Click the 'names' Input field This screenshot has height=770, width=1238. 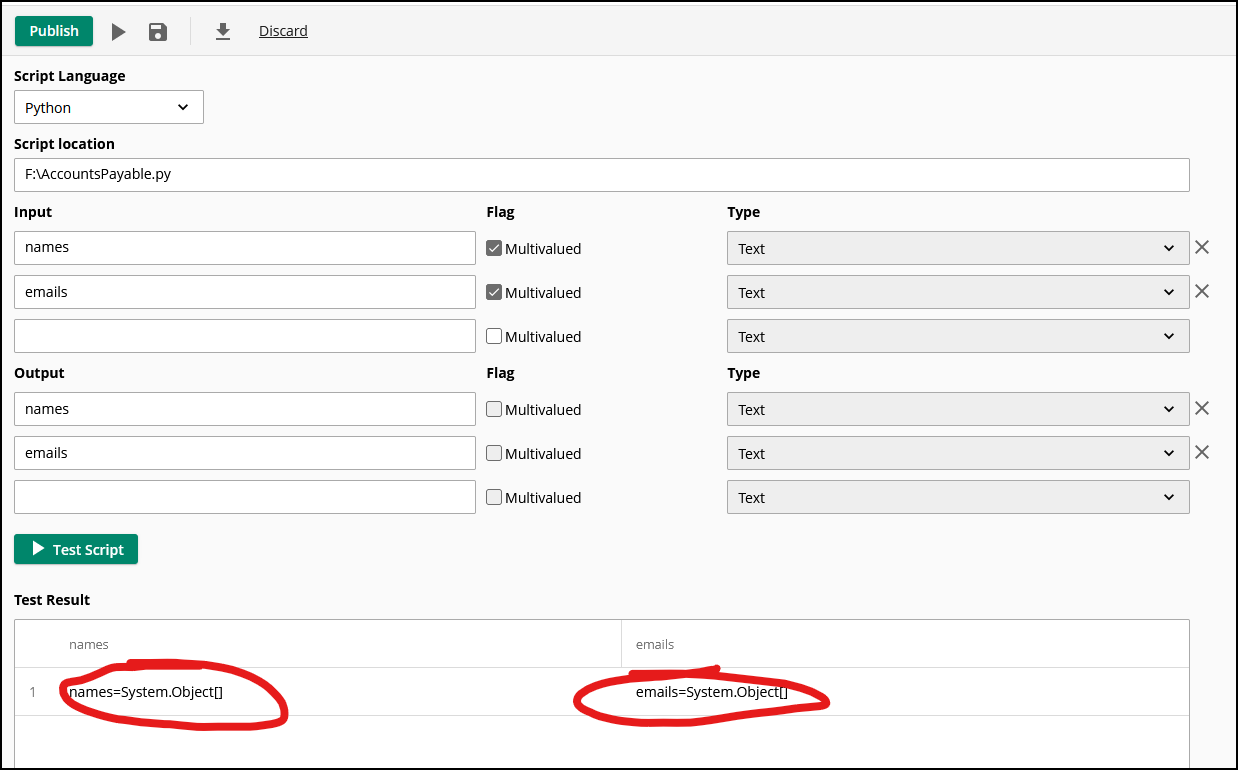(x=245, y=248)
